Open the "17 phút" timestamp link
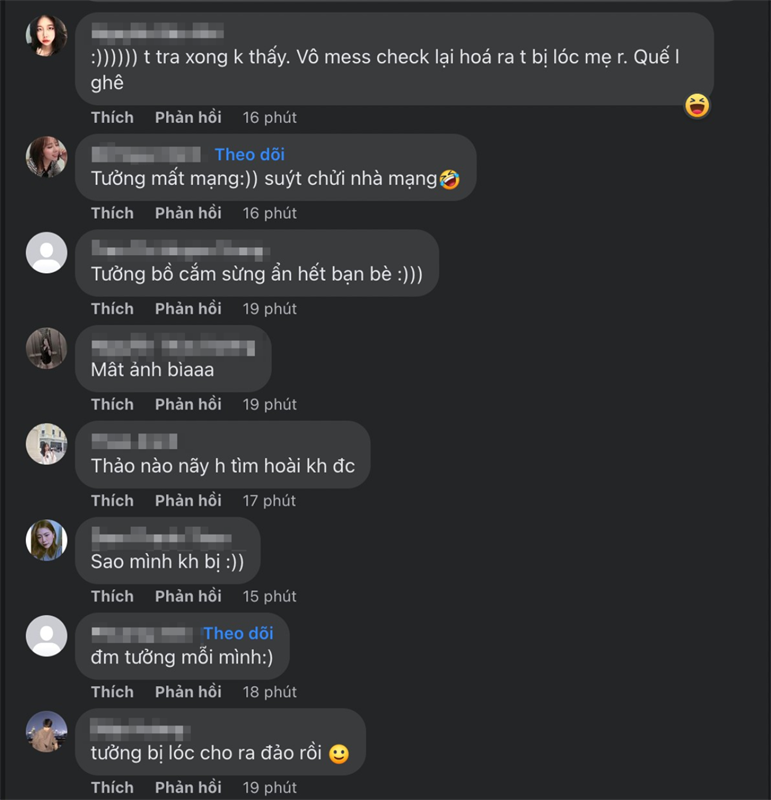The height and width of the screenshot is (800, 771). [x=269, y=500]
